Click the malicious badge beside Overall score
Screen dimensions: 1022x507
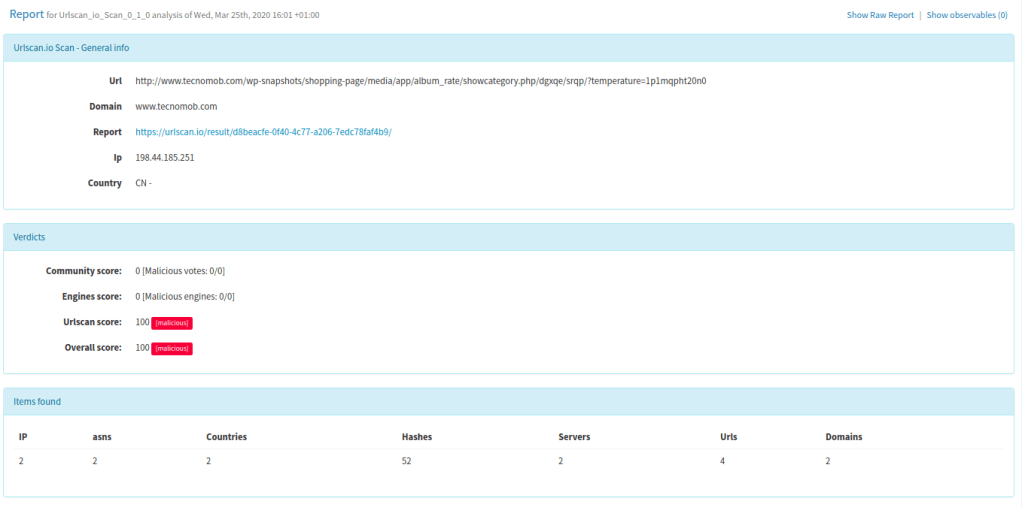click(x=171, y=348)
